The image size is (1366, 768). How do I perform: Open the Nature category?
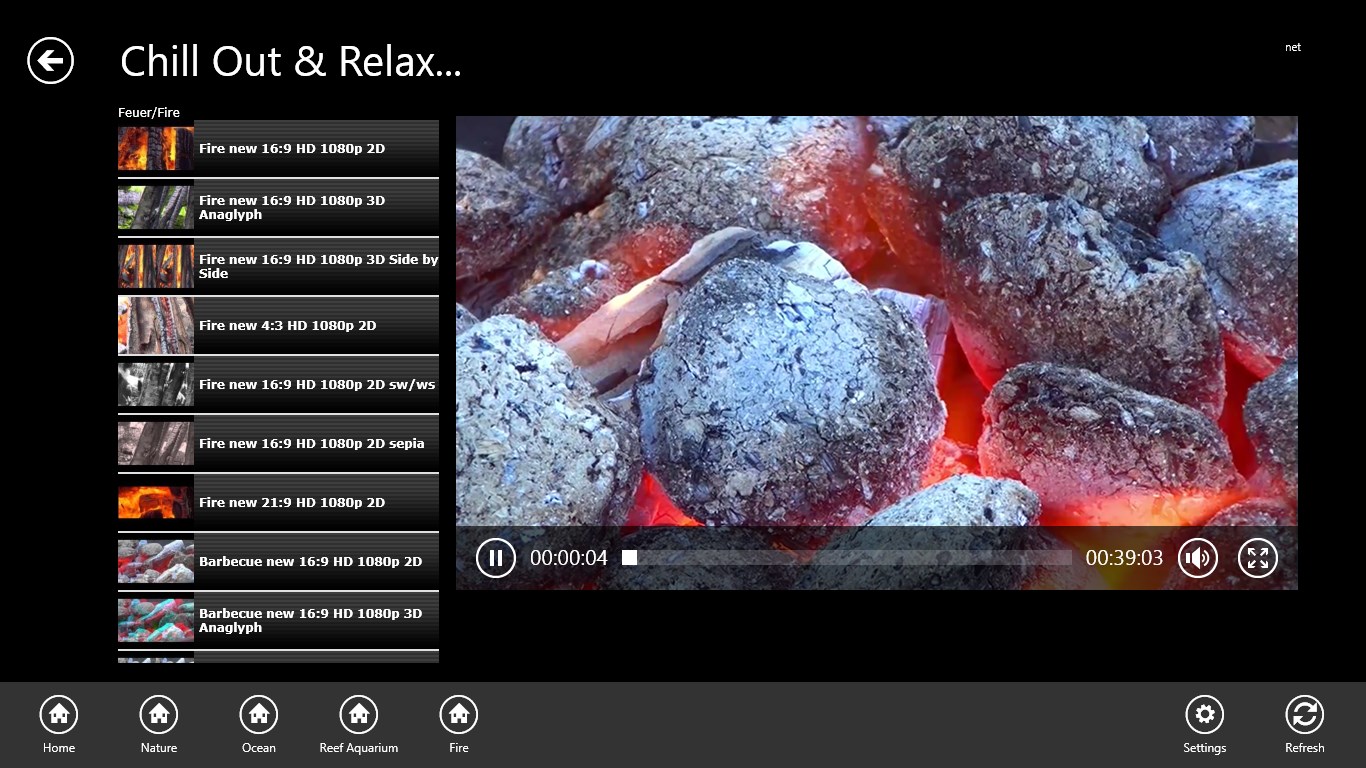click(159, 715)
